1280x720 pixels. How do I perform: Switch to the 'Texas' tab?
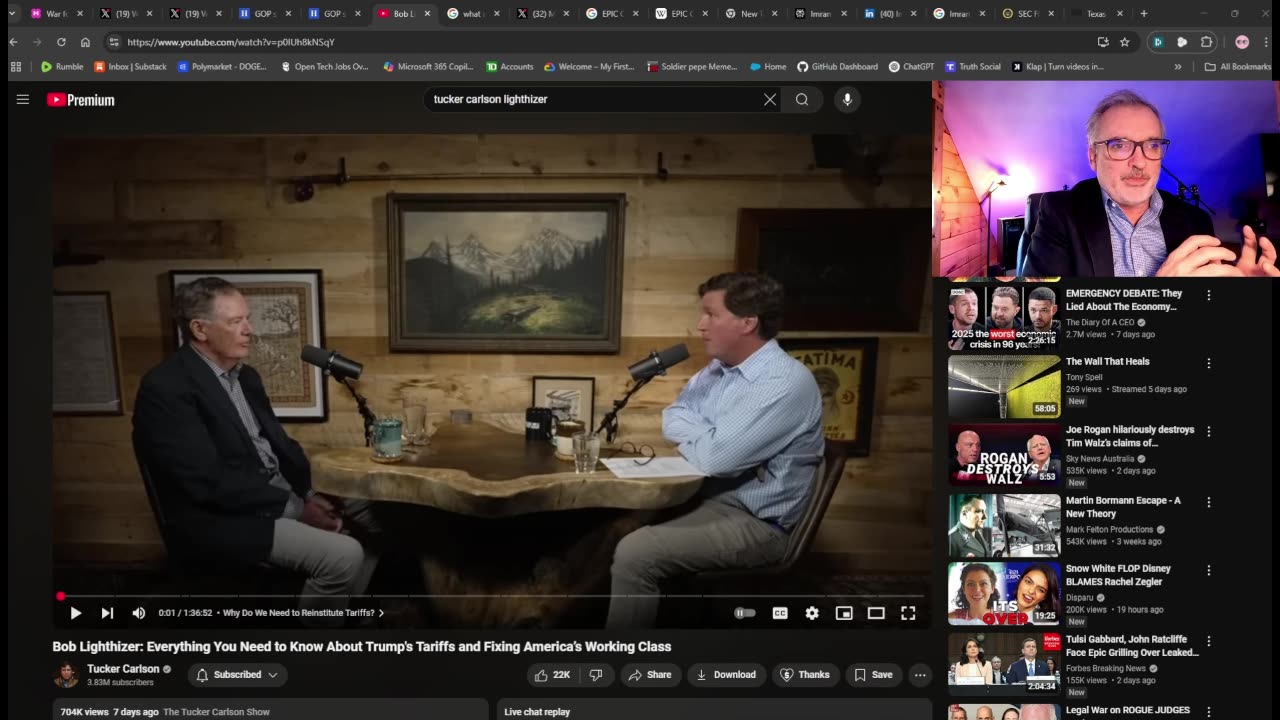1095,14
